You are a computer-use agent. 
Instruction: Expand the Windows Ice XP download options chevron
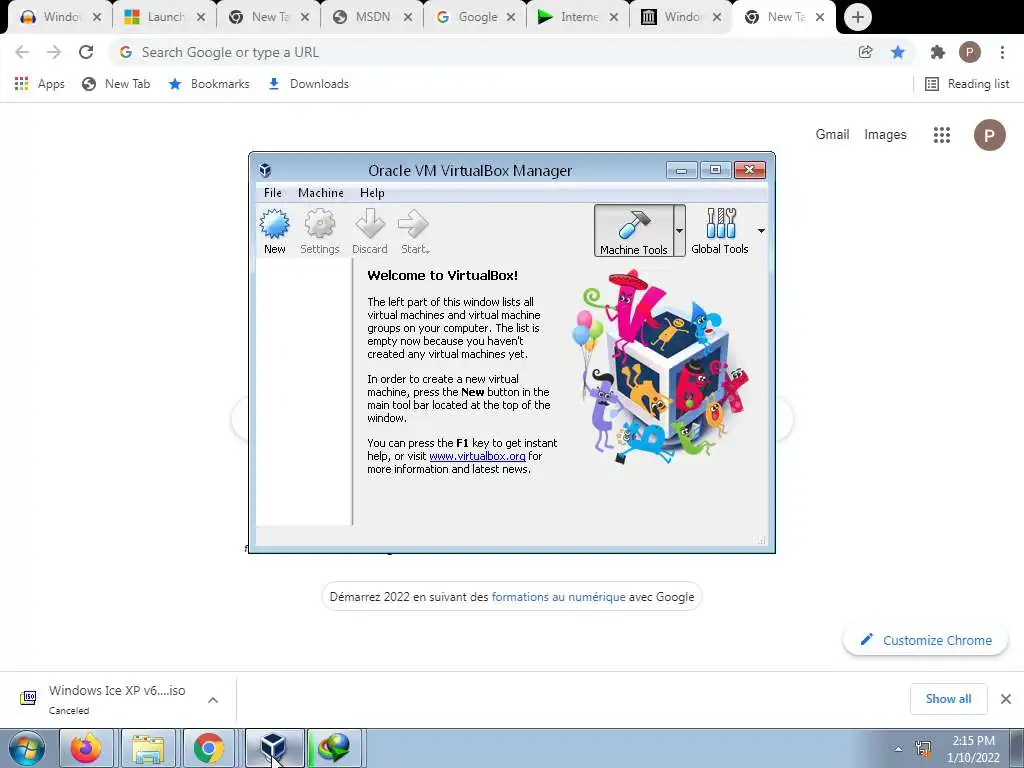coord(213,699)
